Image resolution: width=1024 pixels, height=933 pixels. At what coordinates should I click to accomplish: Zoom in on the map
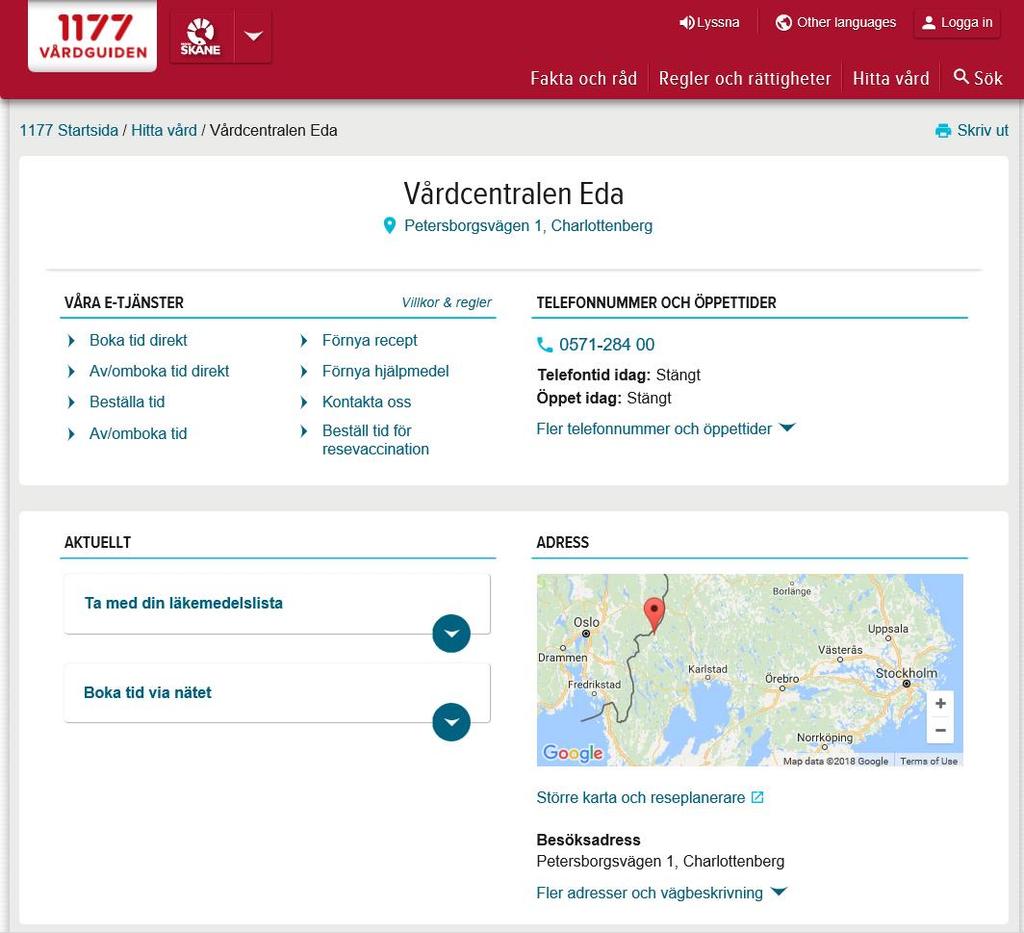940,703
